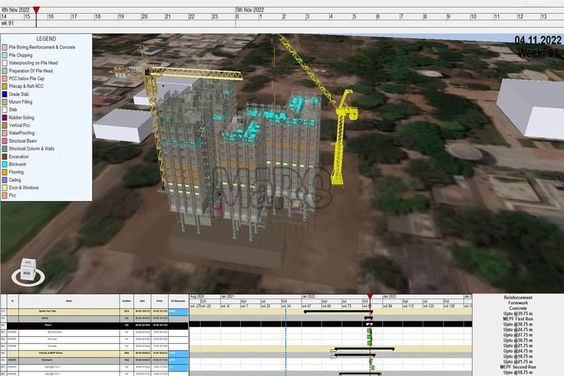Select the Door & Windows legend entry

(21, 187)
